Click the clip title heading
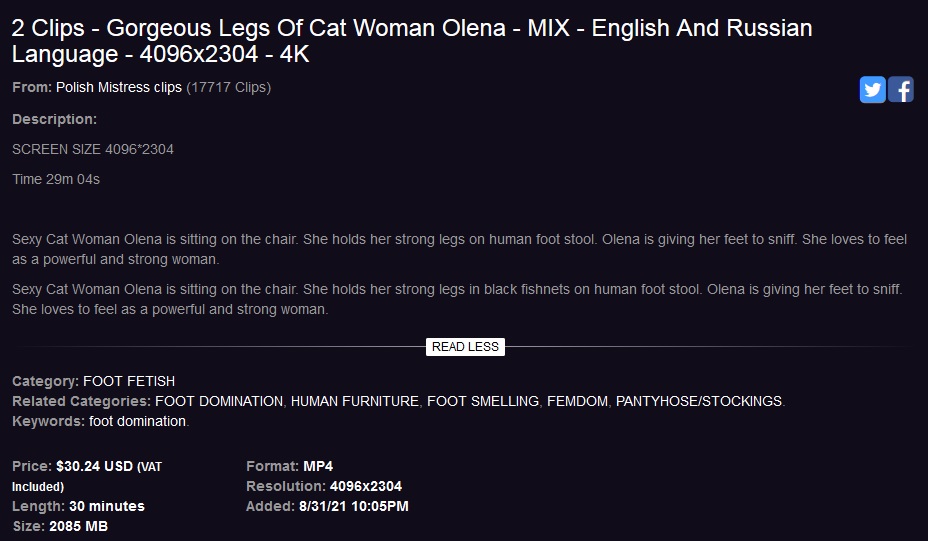This screenshot has height=541, width=928. (412, 41)
